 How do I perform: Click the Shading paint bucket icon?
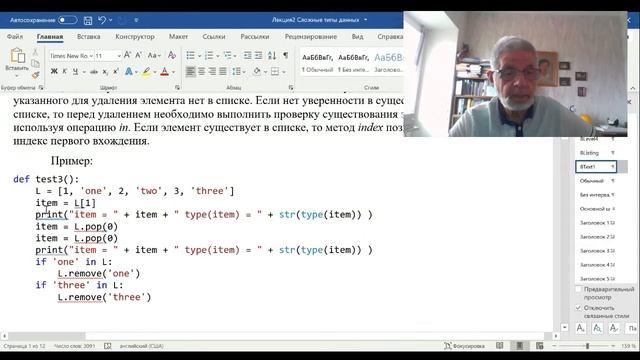click(257, 72)
